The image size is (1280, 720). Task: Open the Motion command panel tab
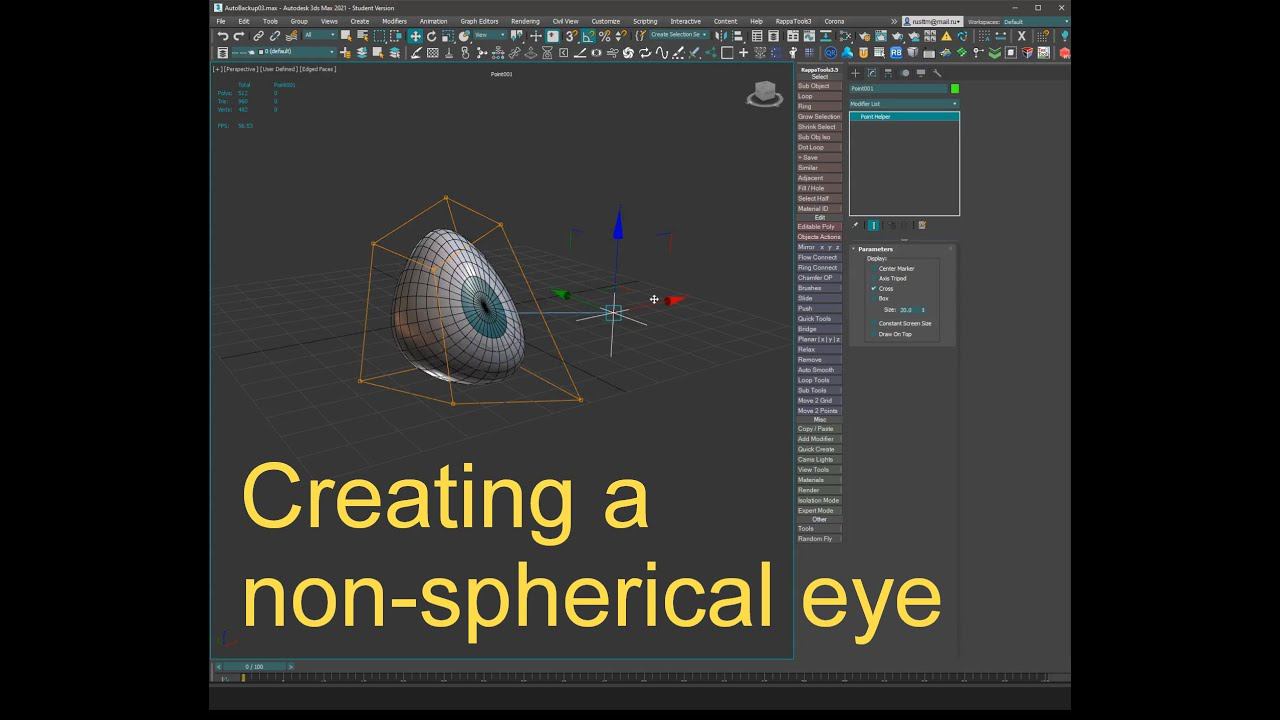[905, 73]
